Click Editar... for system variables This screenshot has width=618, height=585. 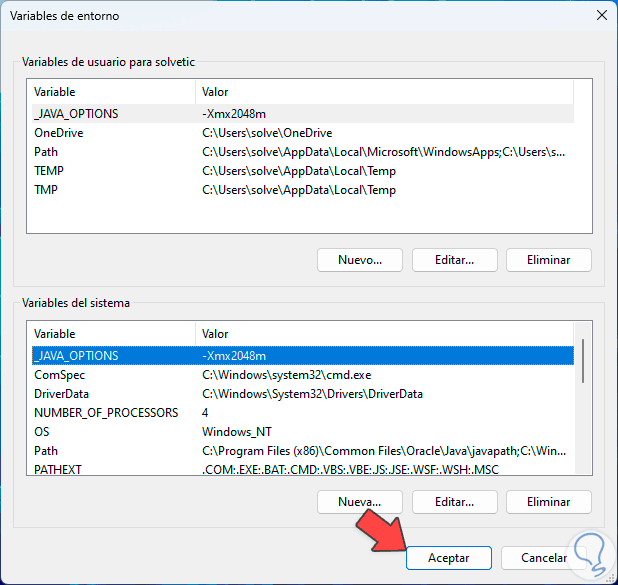454,501
